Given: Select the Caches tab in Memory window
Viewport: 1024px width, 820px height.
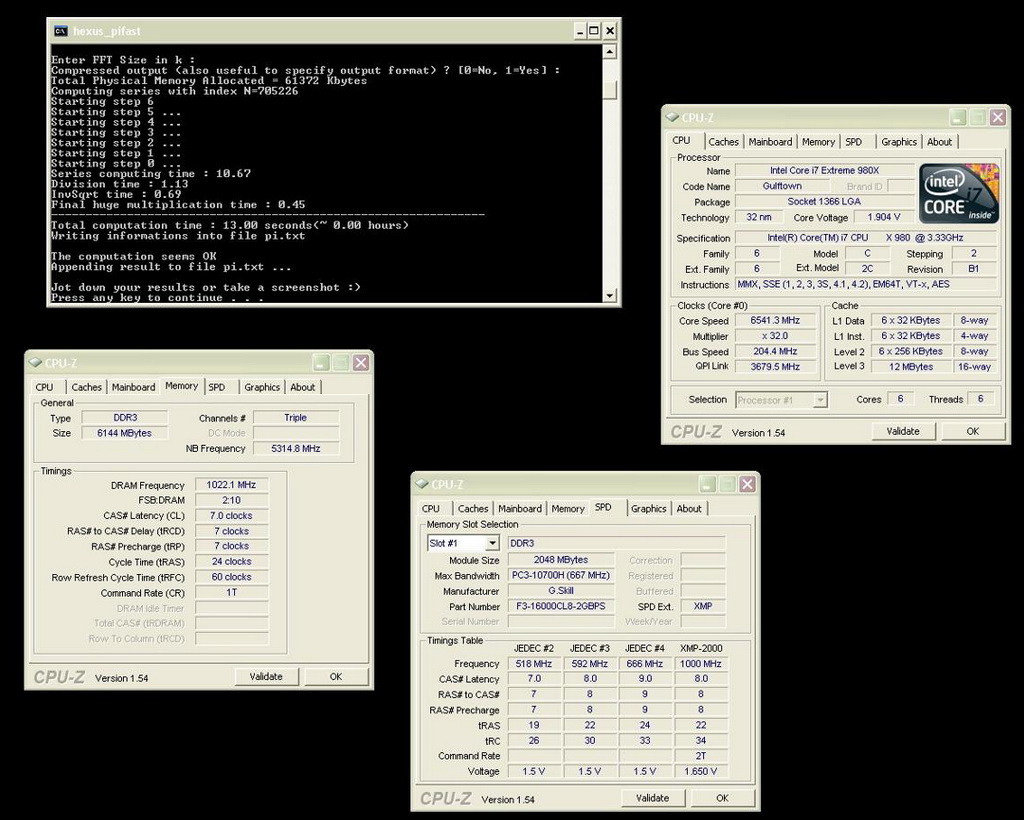Looking at the screenshot, I should tap(87, 387).
